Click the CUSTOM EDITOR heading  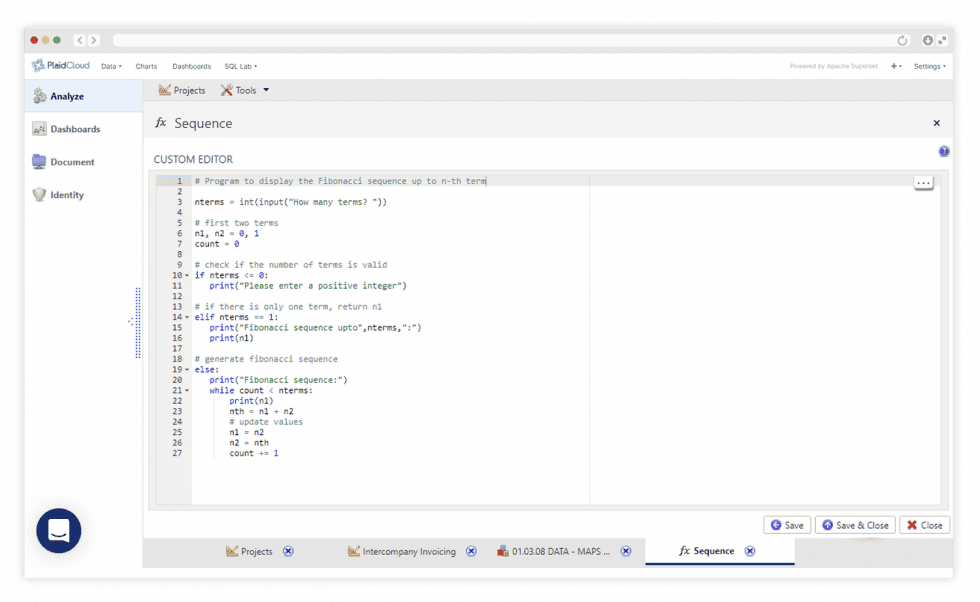pos(193,159)
